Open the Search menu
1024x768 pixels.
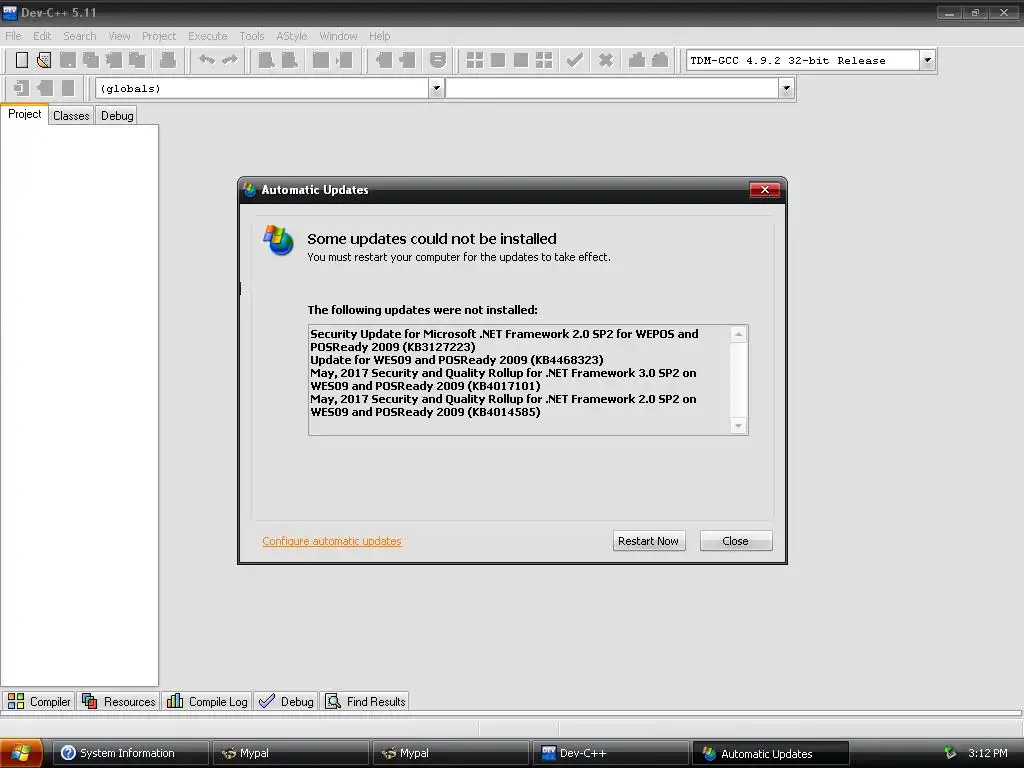point(80,36)
